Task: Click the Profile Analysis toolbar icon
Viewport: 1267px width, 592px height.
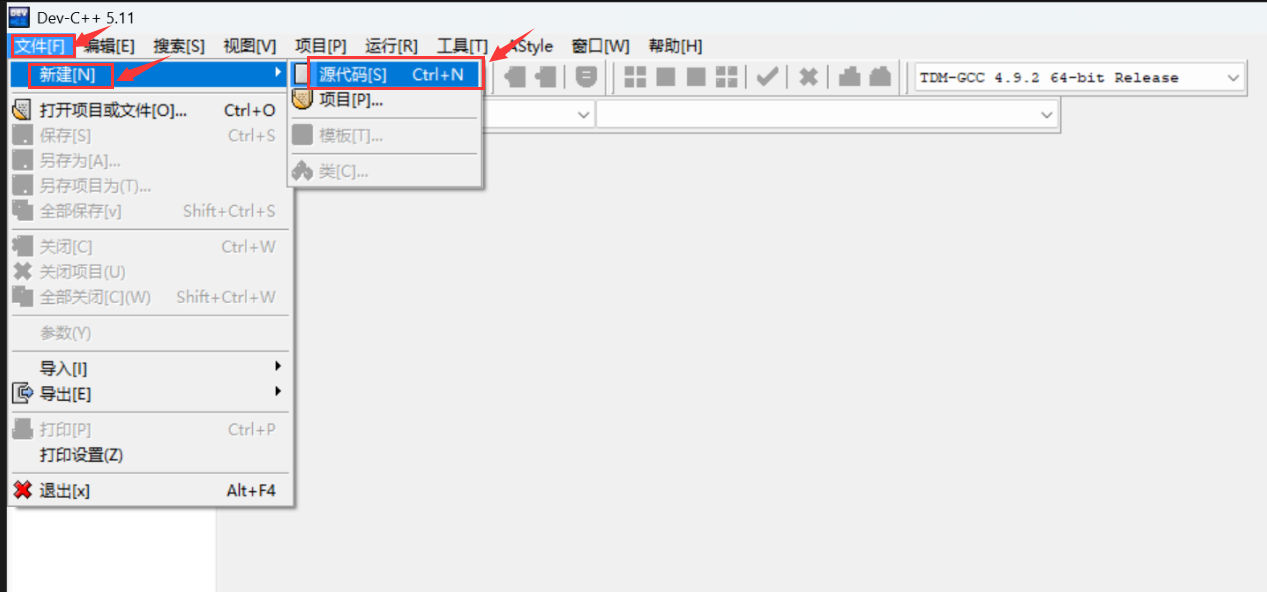Action: 849,77
